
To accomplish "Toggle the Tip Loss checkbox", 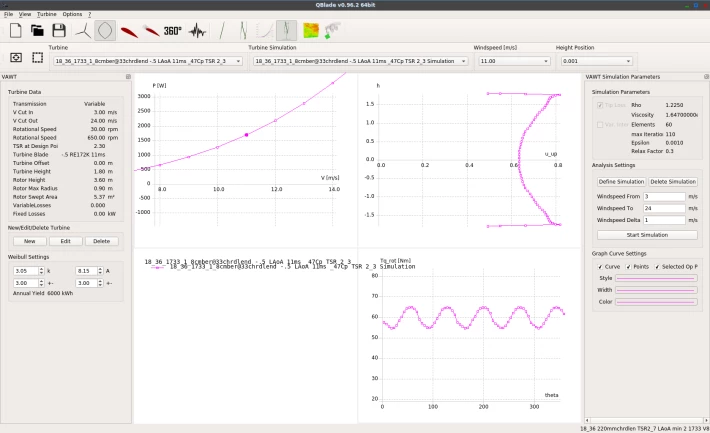I will (600, 105).
